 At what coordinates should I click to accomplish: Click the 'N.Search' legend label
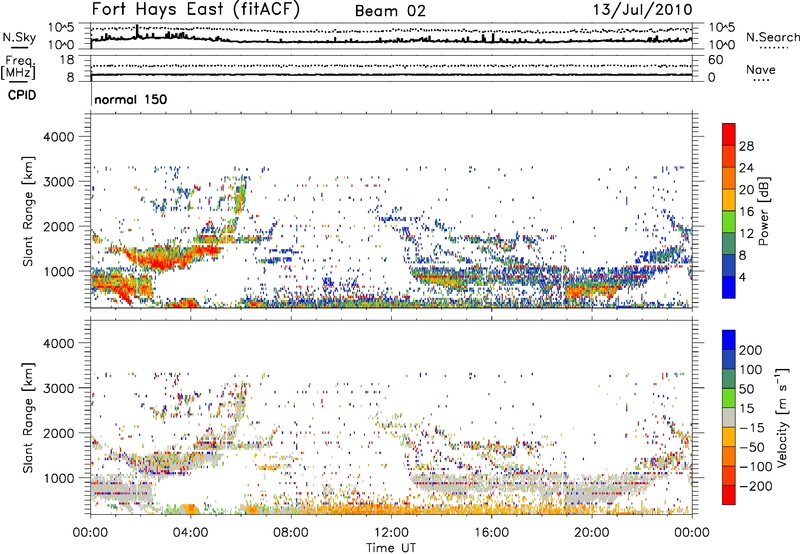click(x=772, y=37)
